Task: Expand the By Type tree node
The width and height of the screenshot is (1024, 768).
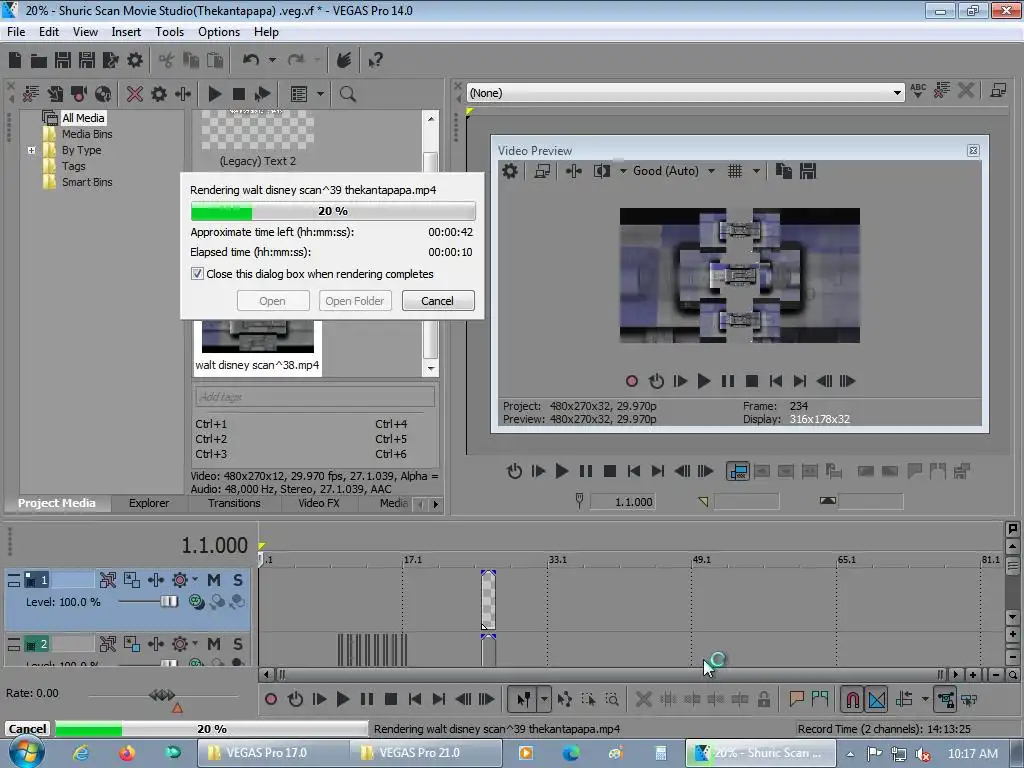Action: tap(31, 150)
